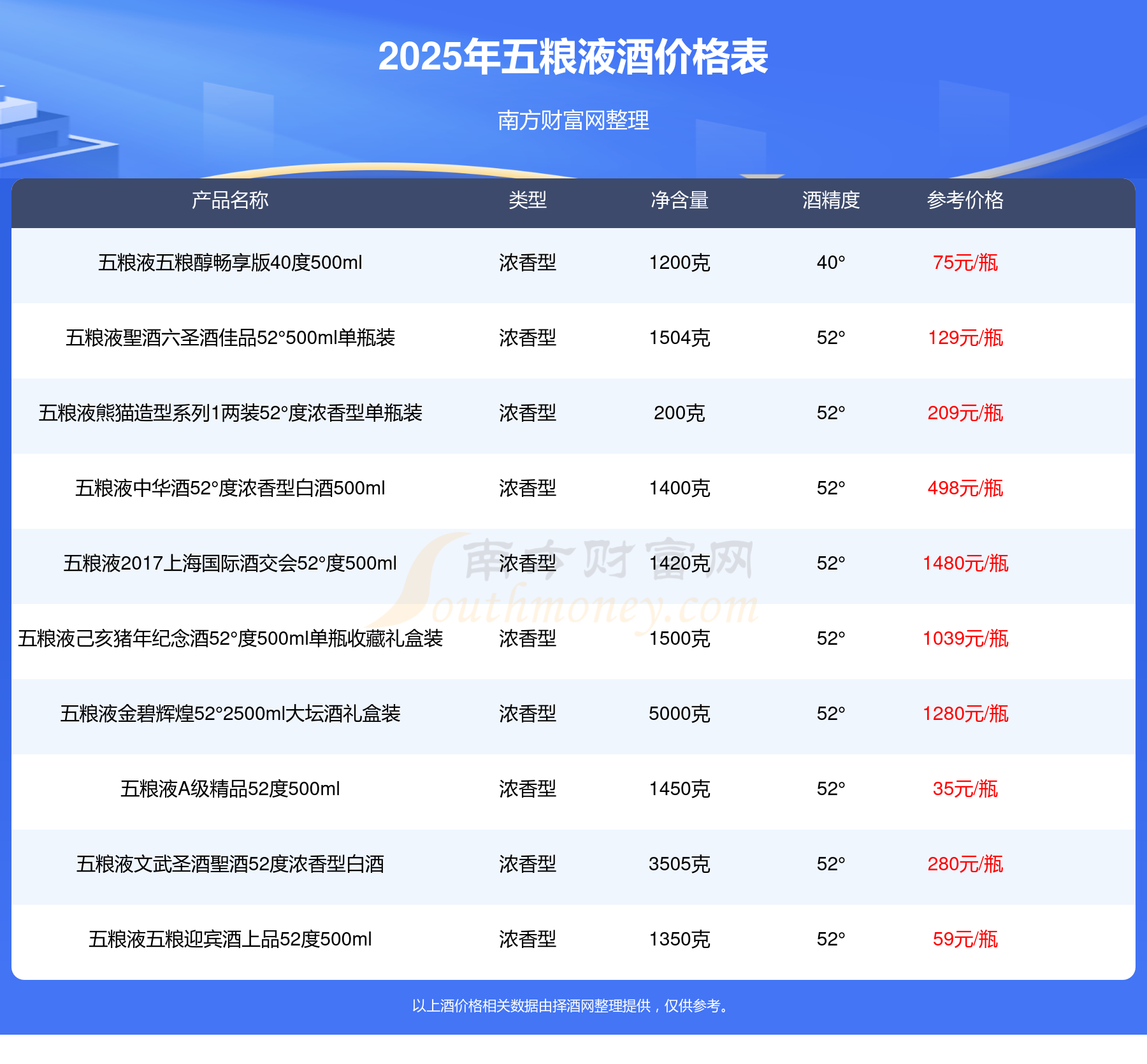Click the 1280元/瓶 price
The height and width of the screenshot is (1064, 1147).
click(965, 714)
